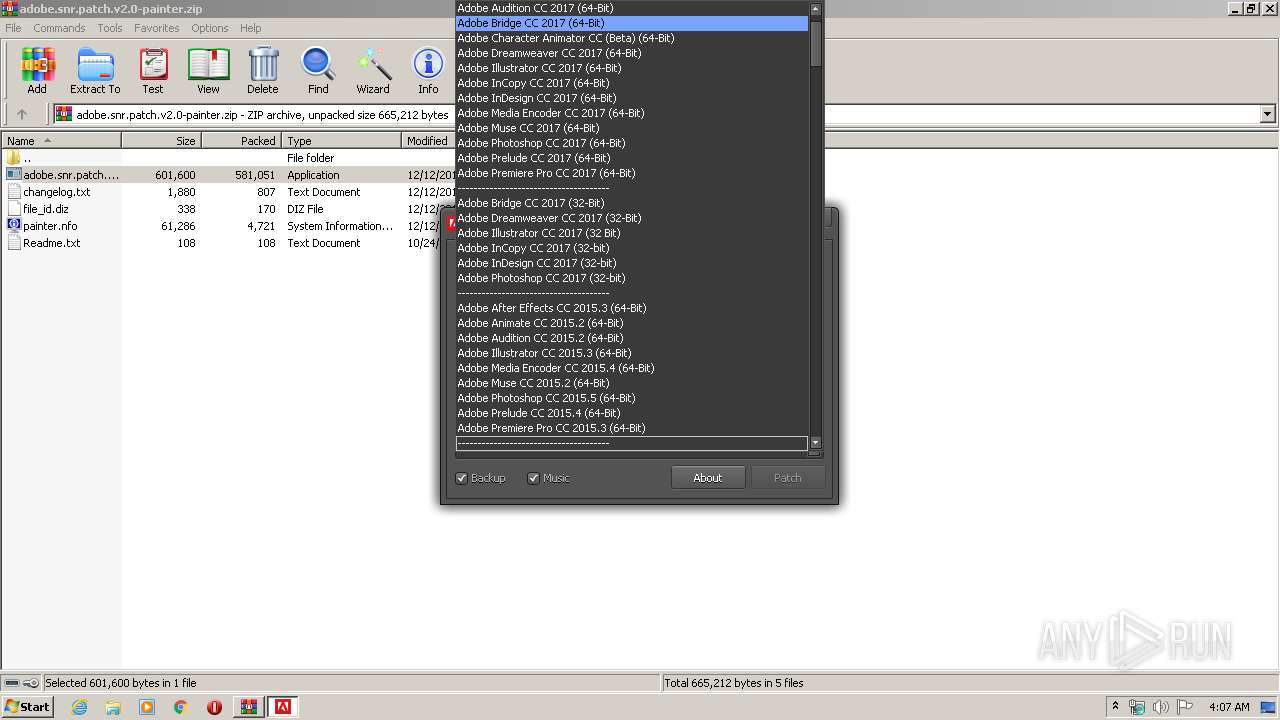
Task: Run the Test archive icon
Action: (153, 71)
